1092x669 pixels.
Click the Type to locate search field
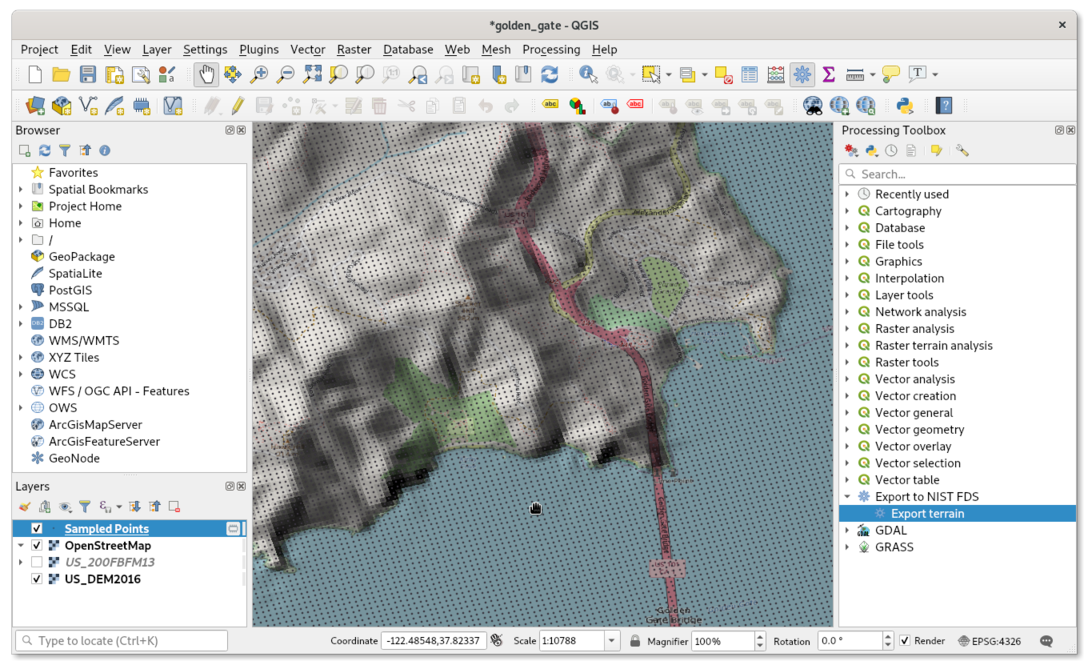[x=122, y=640]
